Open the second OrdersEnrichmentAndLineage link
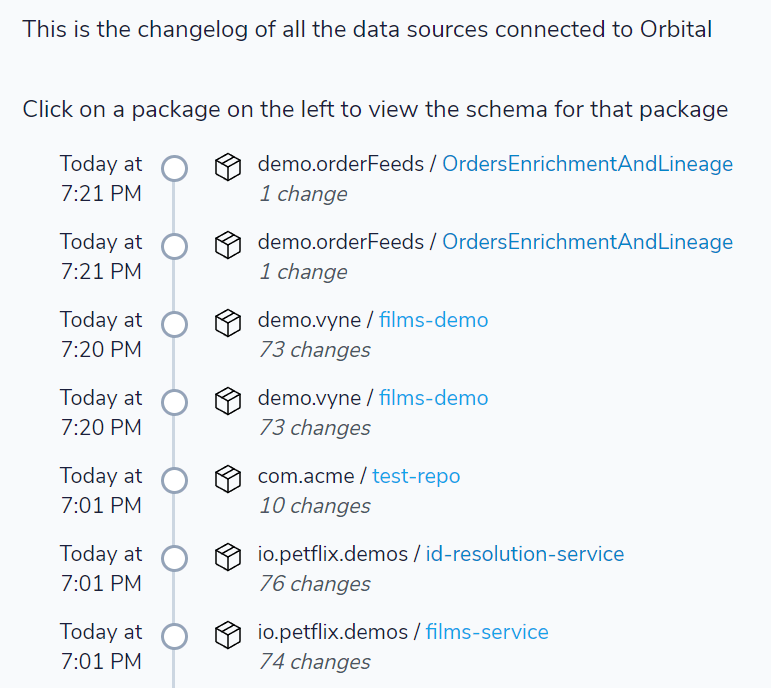 (588, 242)
